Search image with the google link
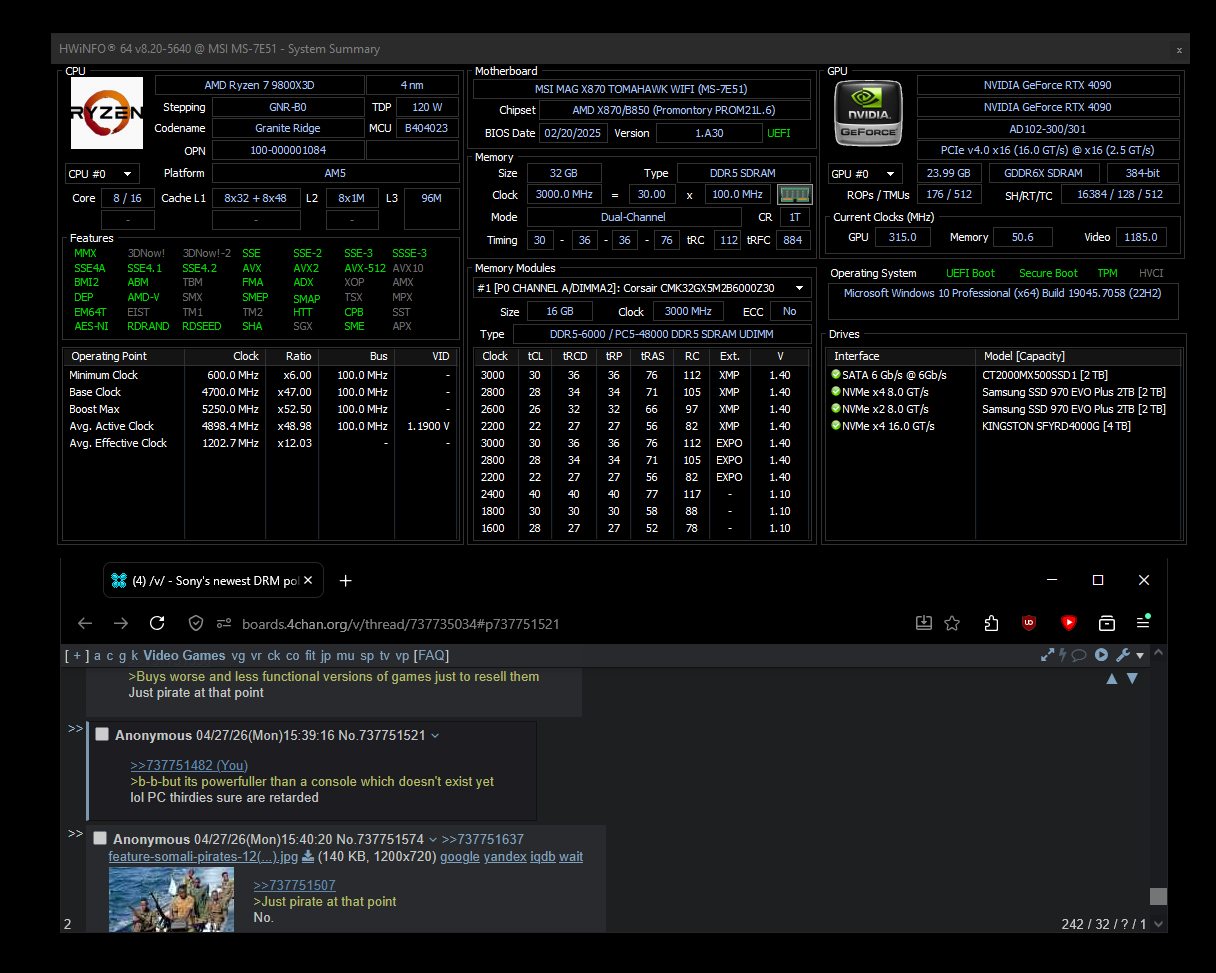 460,857
